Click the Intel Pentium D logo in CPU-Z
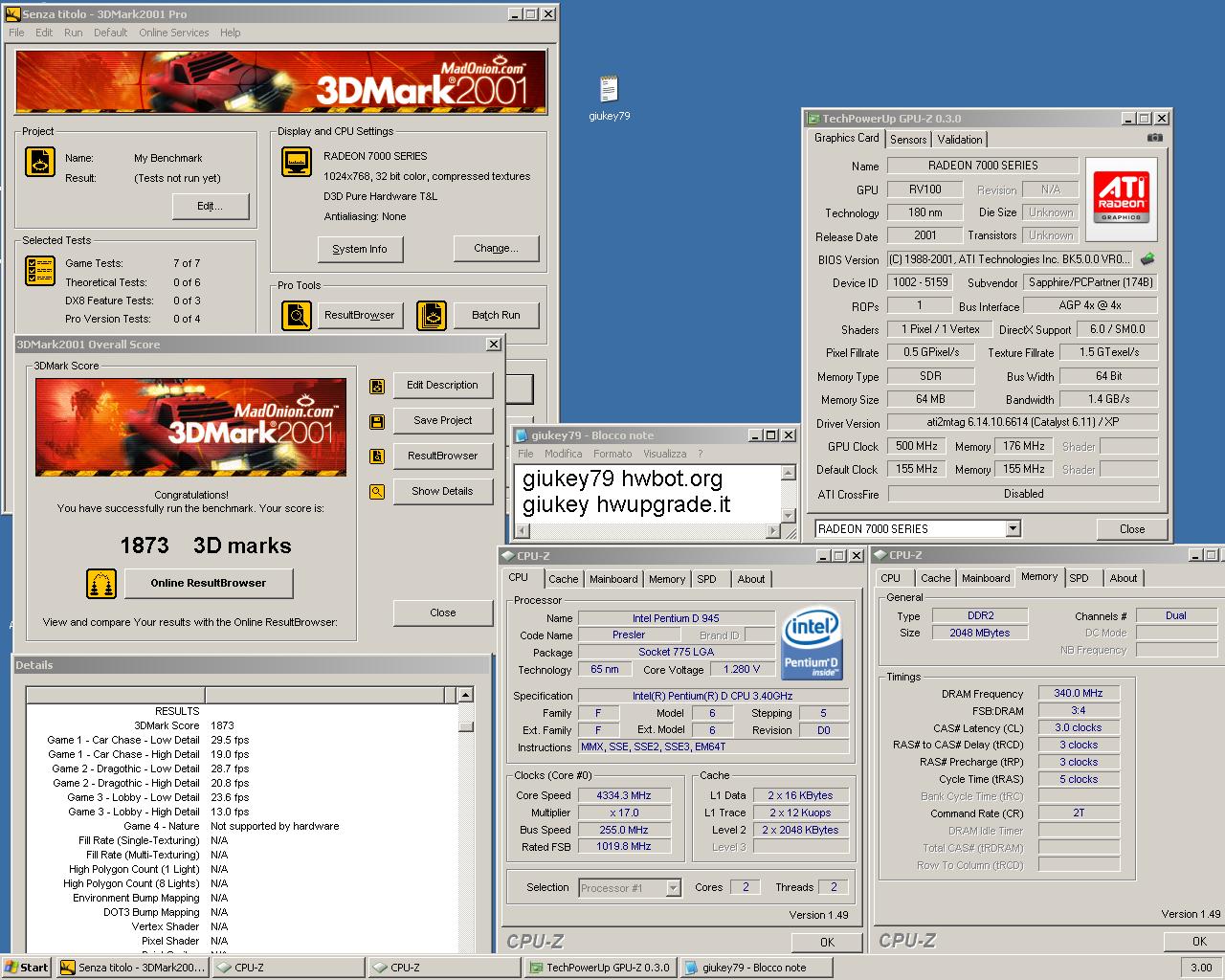The width and height of the screenshot is (1225, 980). click(812, 643)
